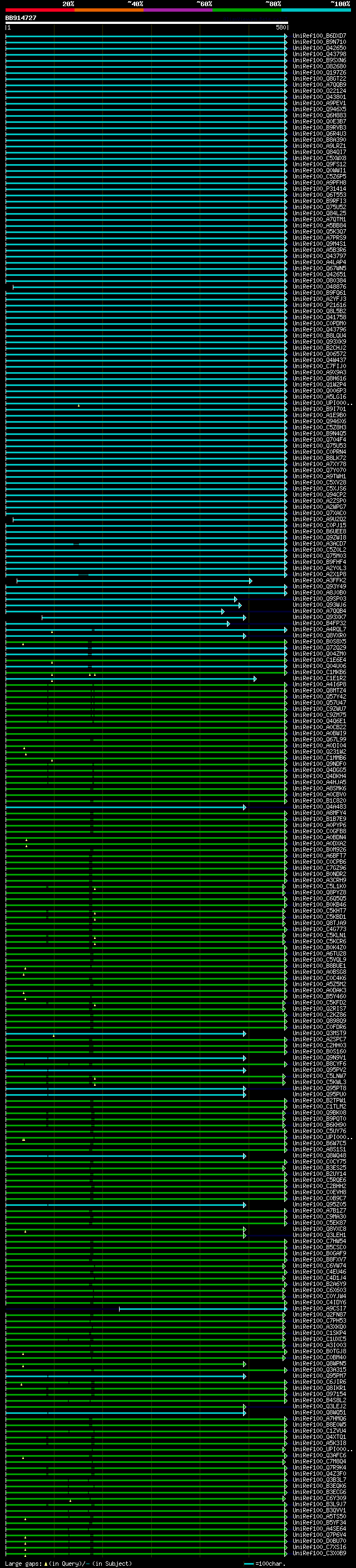Image resolution: width=356 pixels, height=1568 pixels.
Task: Open hit UniRef100_B0S8X5
Action: click(319, 641)
